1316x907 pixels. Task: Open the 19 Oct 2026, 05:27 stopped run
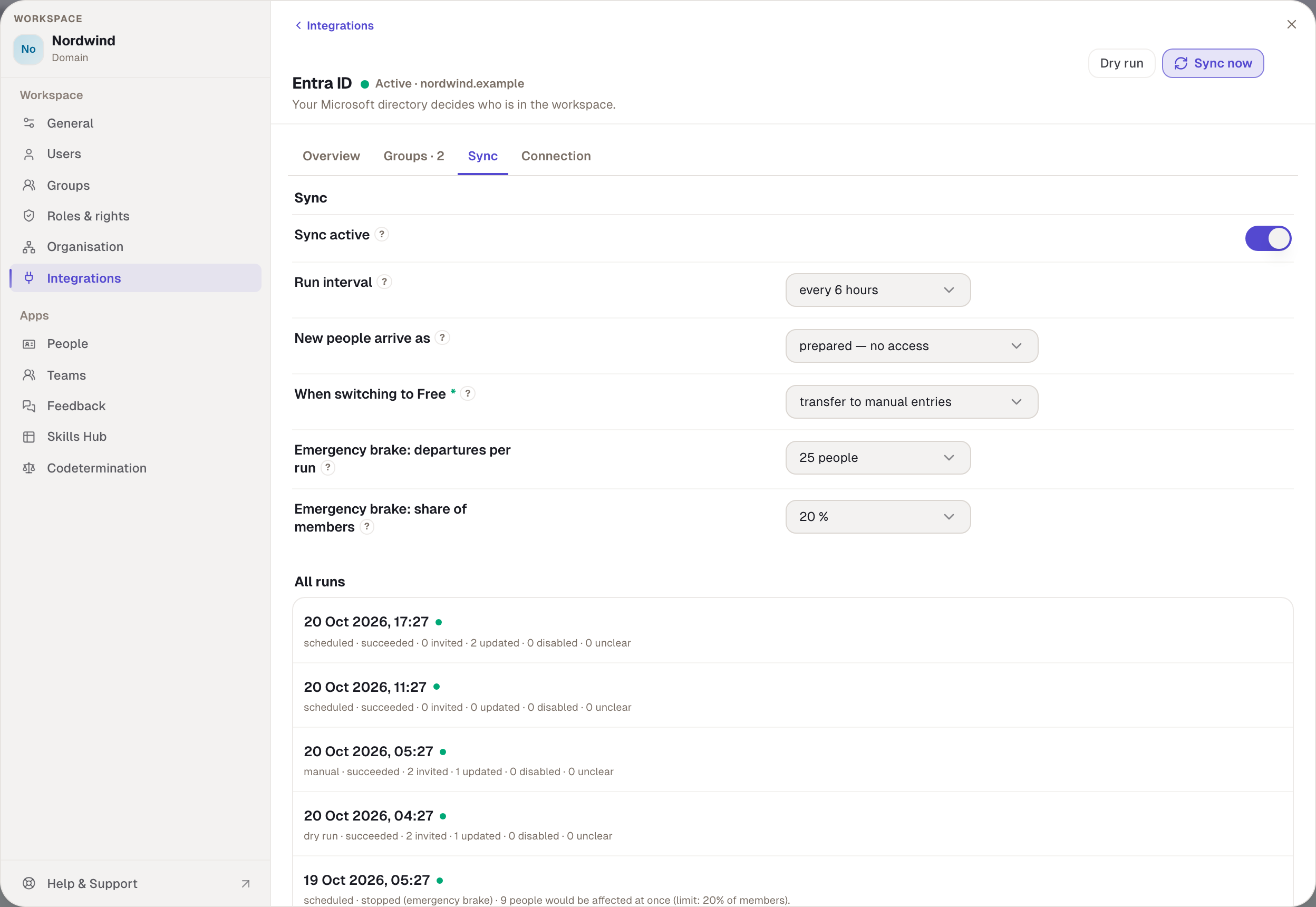792,882
